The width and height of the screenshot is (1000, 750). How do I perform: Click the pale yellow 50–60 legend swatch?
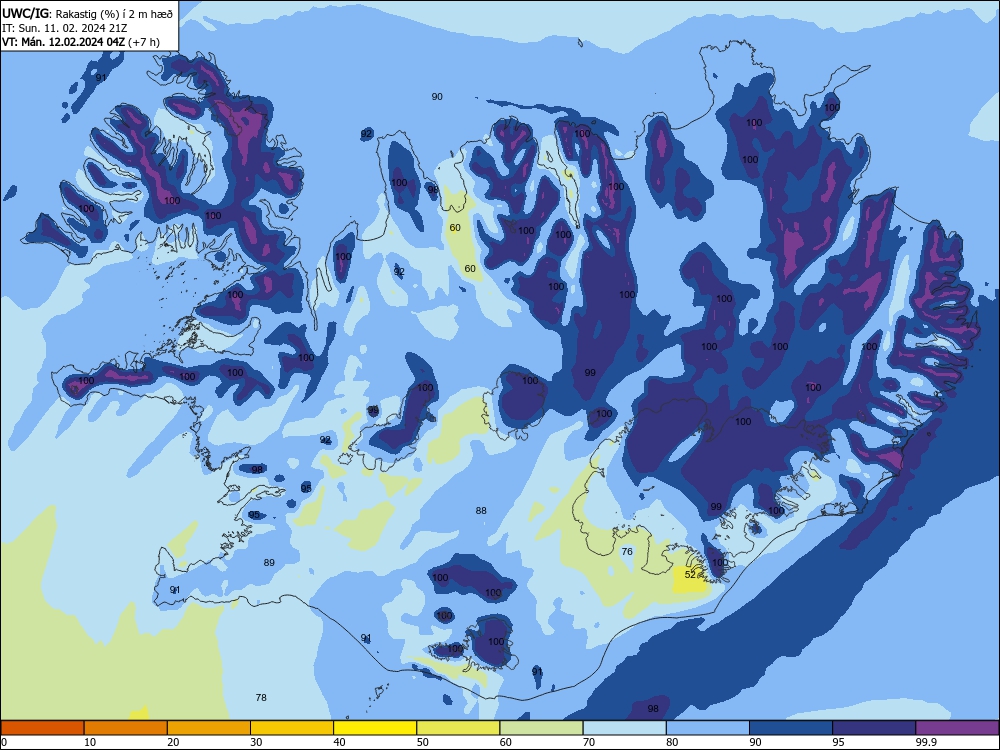click(458, 728)
